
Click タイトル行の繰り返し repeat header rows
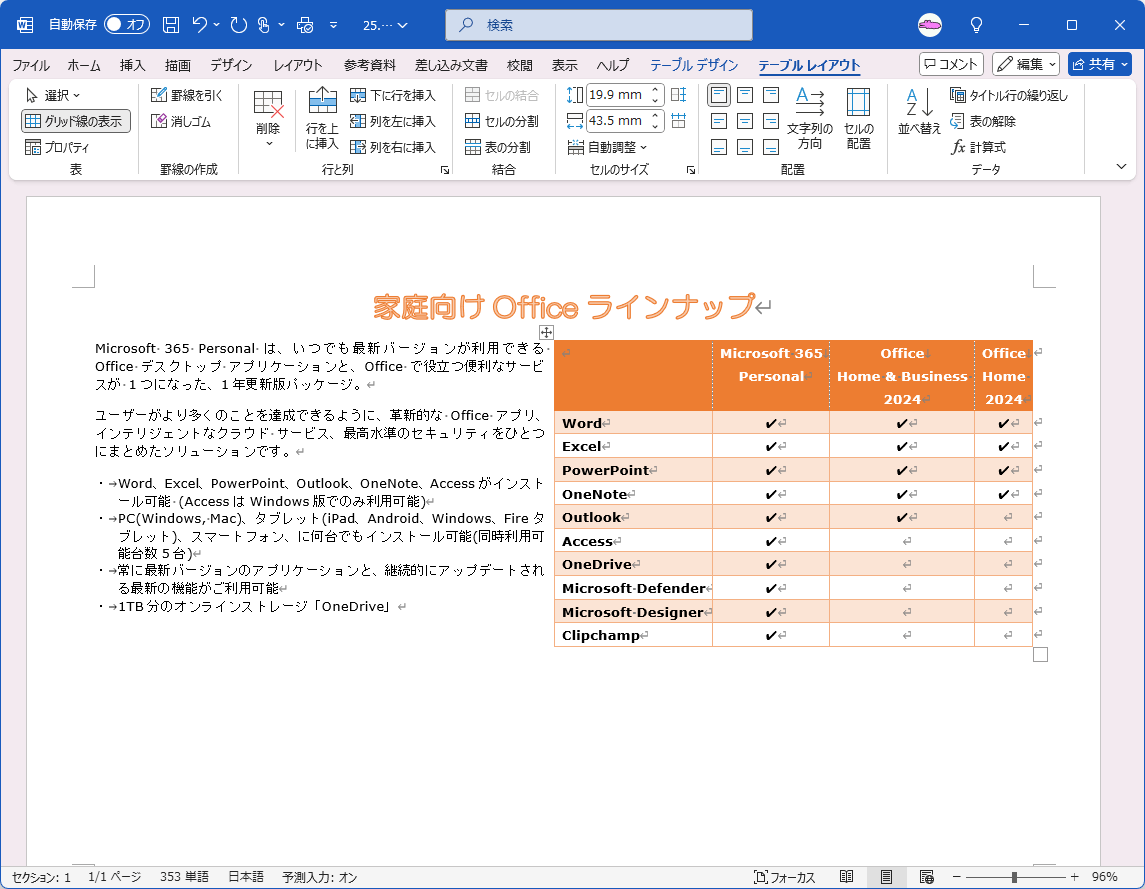pyautogui.click(x=1009, y=95)
